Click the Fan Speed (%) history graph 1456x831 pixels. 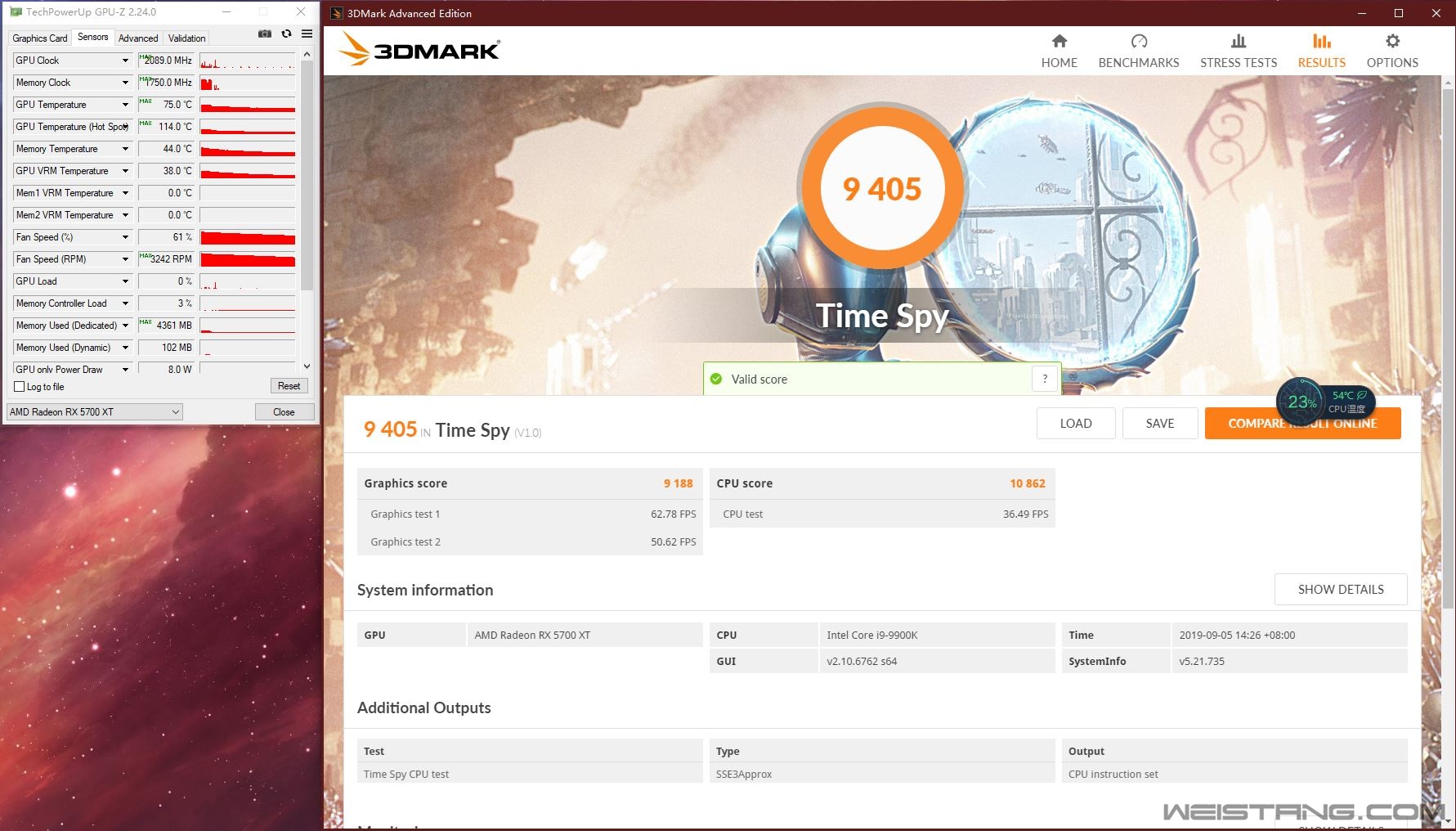[248, 237]
